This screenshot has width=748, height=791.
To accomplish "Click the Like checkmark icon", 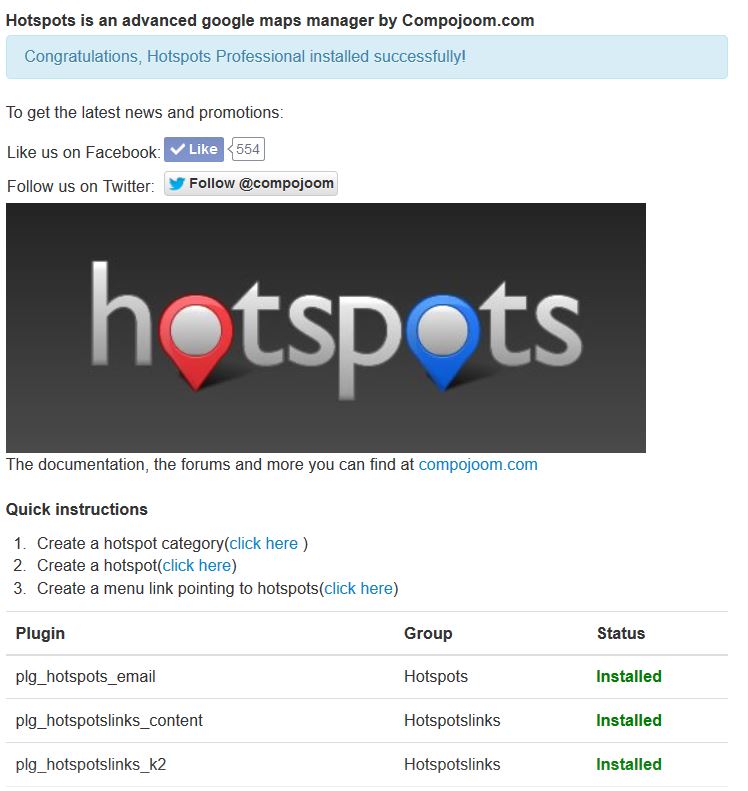I will [x=180, y=151].
